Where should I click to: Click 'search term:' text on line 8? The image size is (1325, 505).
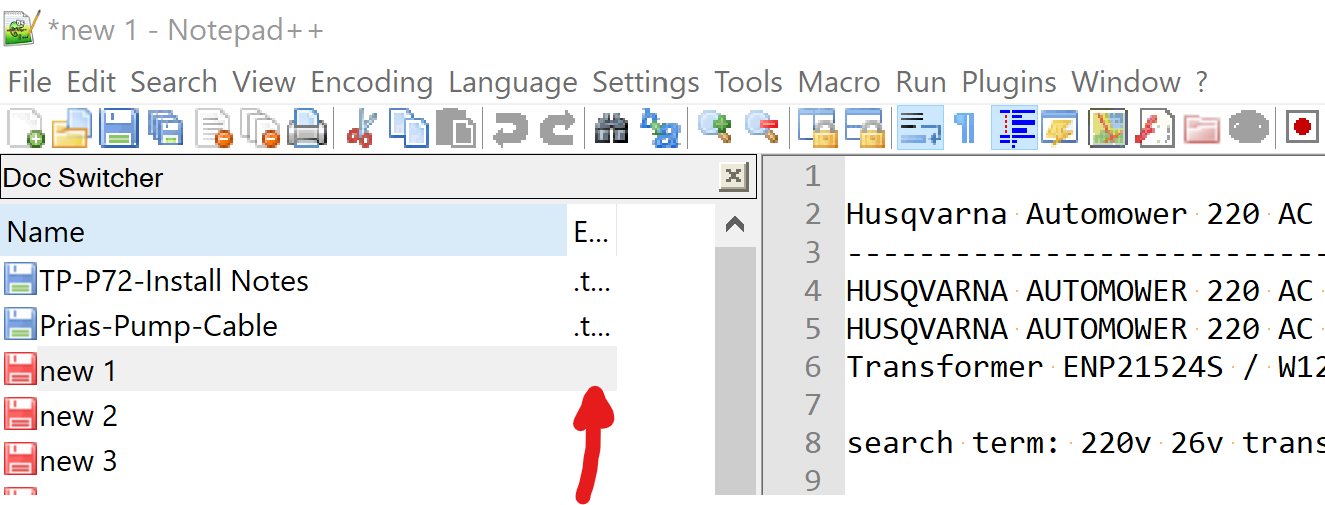(953, 443)
